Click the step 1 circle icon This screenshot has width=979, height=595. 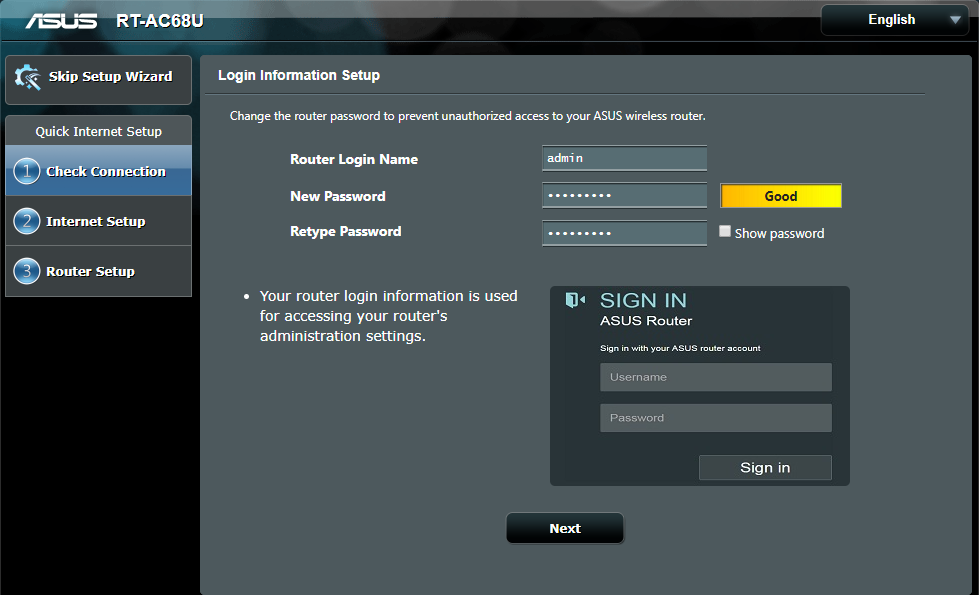[27, 171]
